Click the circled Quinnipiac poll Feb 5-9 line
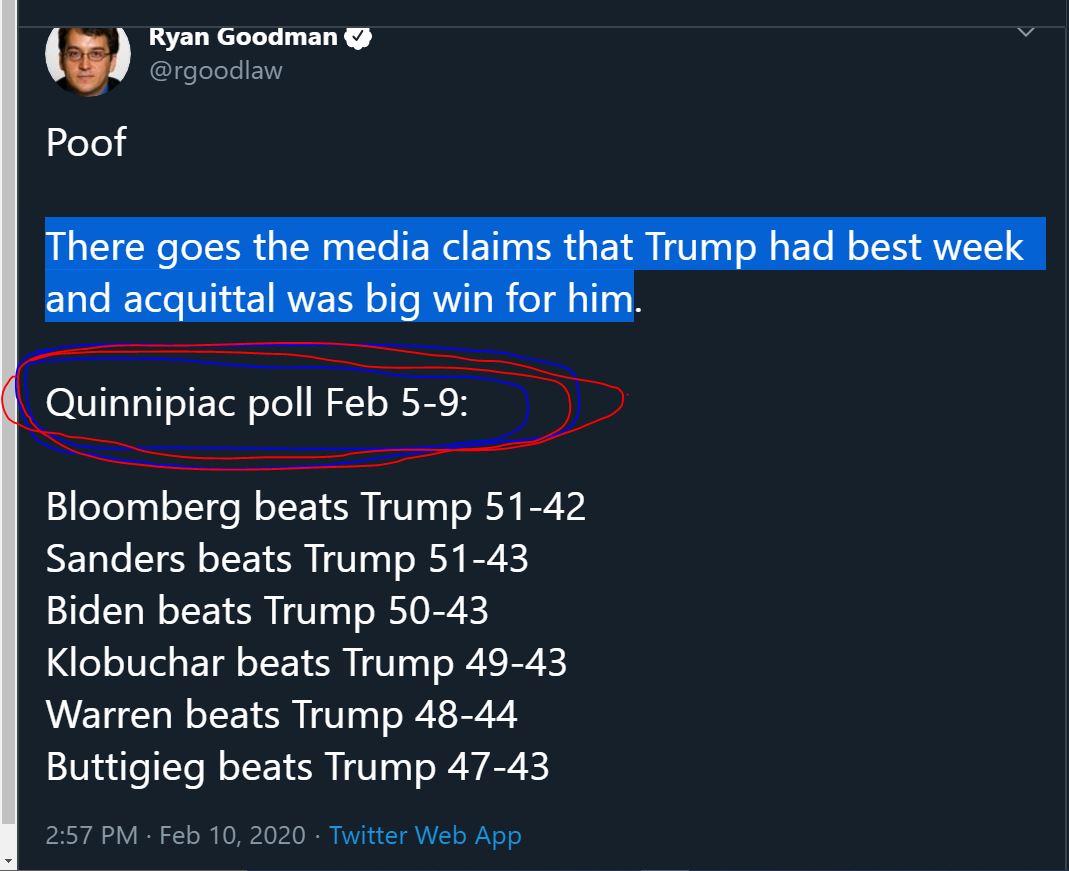Viewport: 1069px width, 871px height. [x=257, y=403]
